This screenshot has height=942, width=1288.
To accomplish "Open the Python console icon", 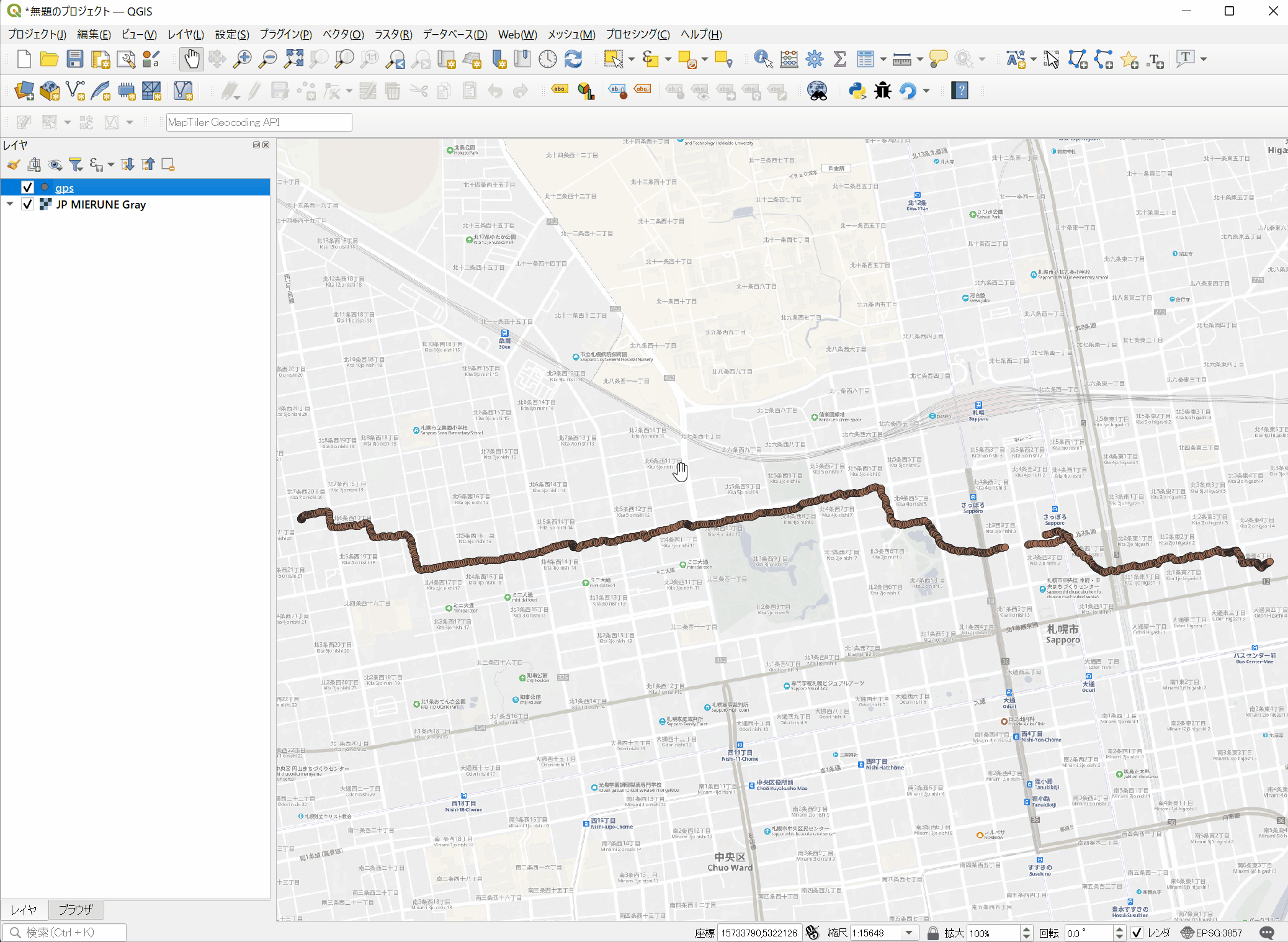I will click(857, 91).
